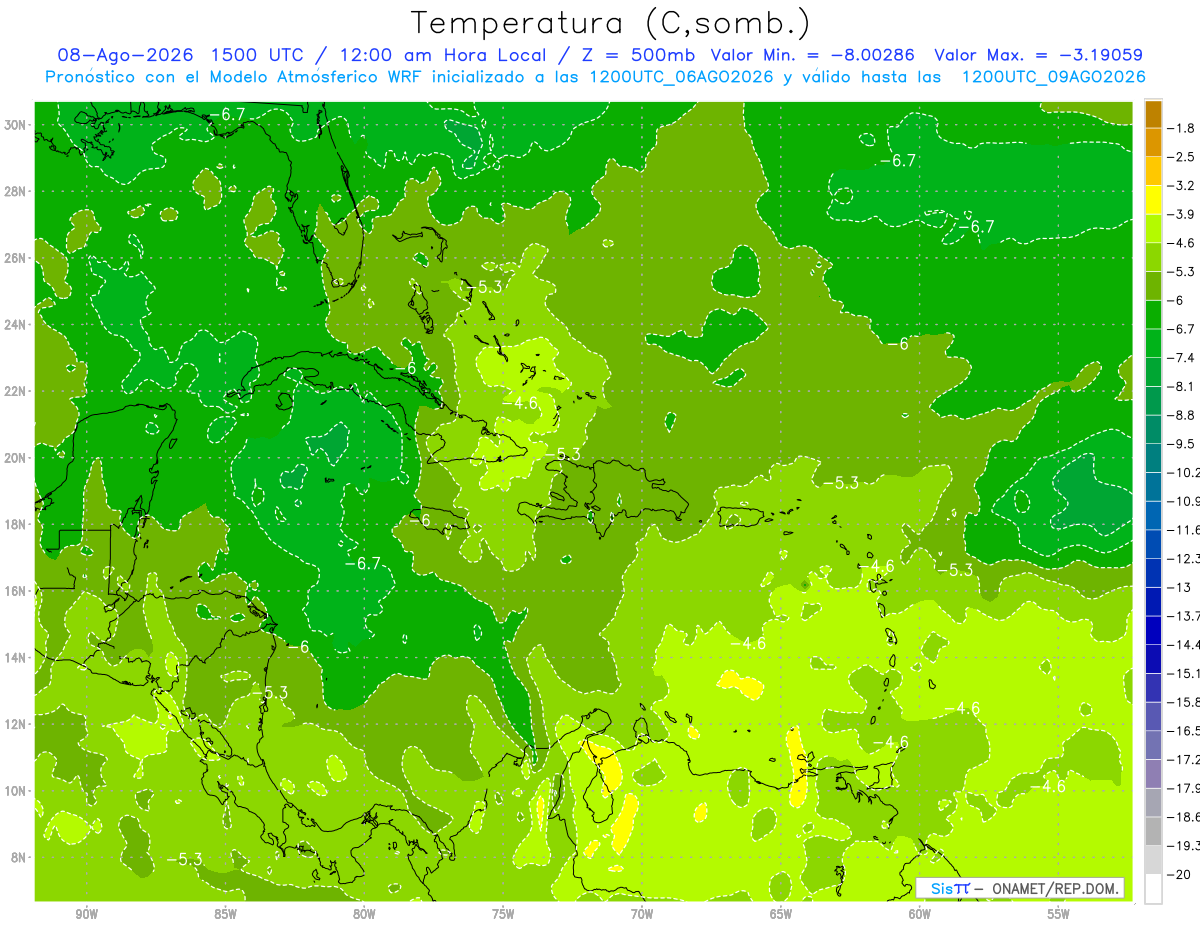Click the '1500 UTC' time text

coord(259,55)
